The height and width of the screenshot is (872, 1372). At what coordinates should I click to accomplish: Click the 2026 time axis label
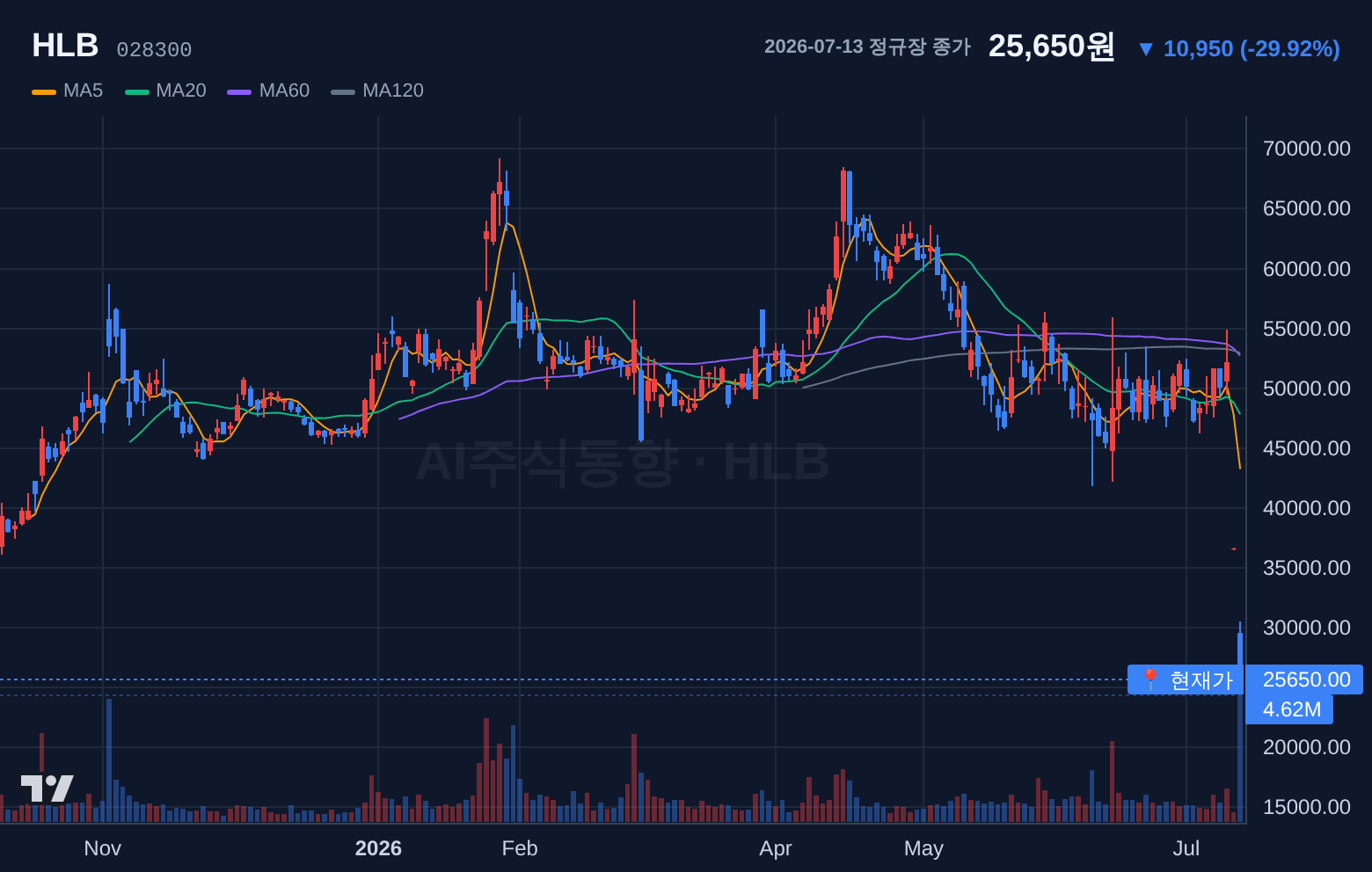(378, 848)
